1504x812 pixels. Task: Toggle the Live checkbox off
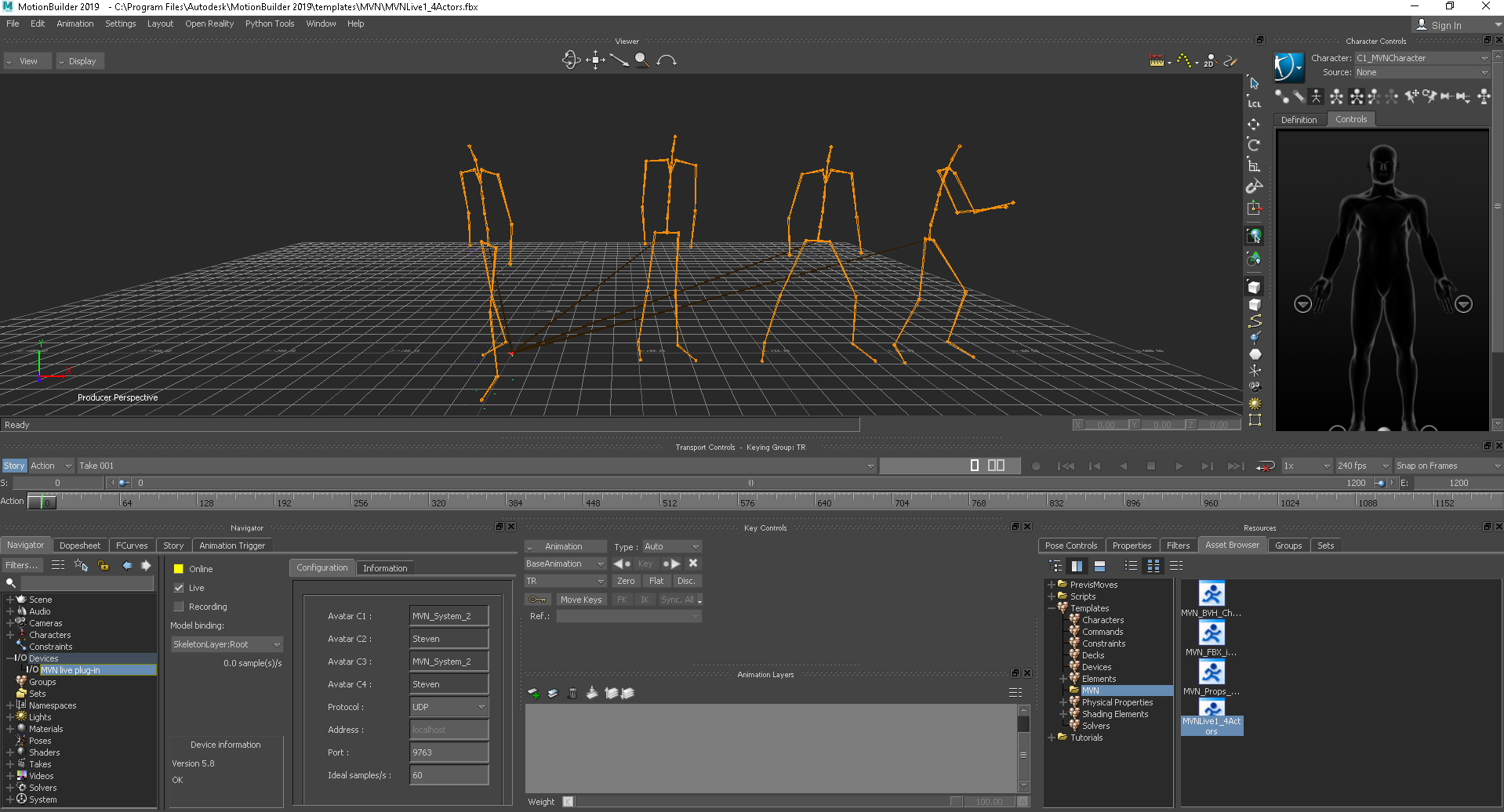[x=180, y=587]
